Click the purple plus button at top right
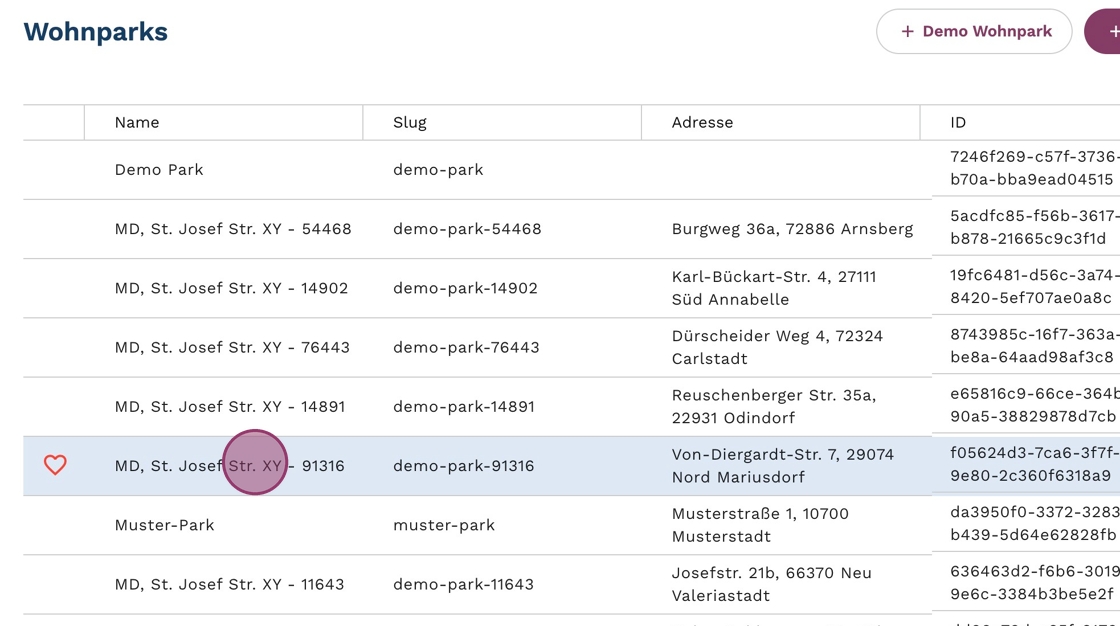The width and height of the screenshot is (1120, 626). tap(1102, 31)
